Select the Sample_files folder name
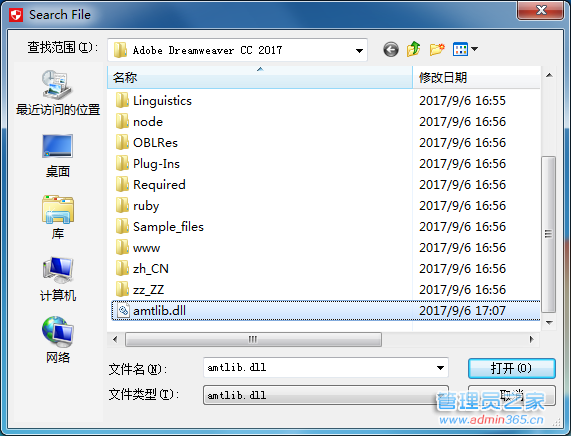Image resolution: width=571 pixels, height=436 pixels. point(168,227)
